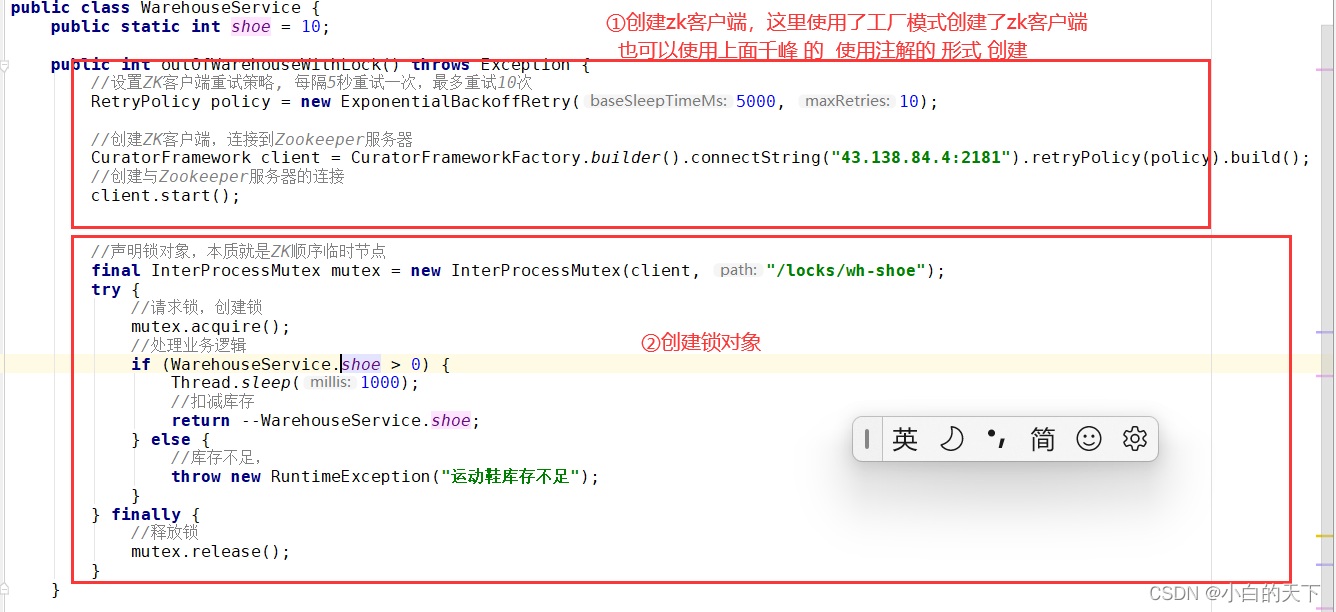Click the comment 创建与Zookeeper服务器的连接
This screenshot has height=612, width=1336.
tap(217, 177)
